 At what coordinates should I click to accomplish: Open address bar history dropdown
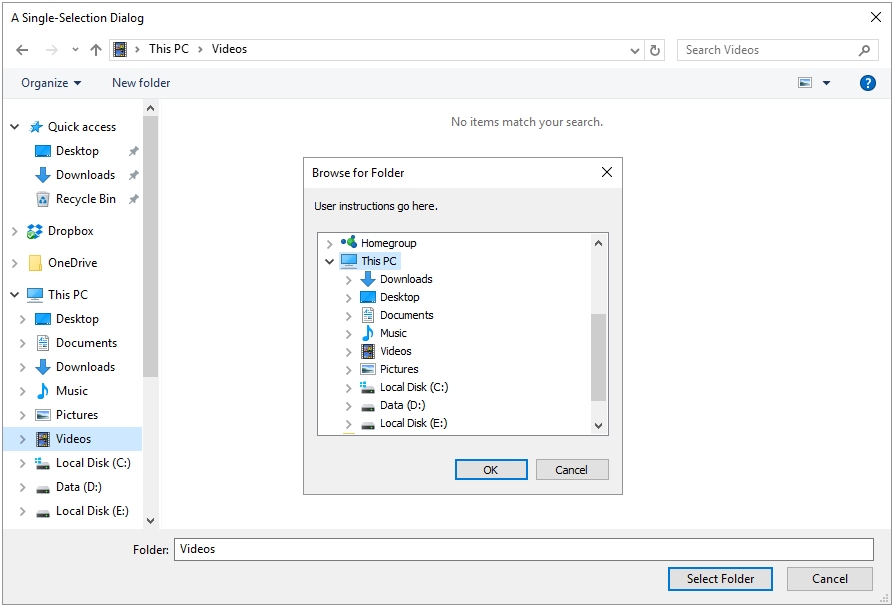(x=635, y=51)
